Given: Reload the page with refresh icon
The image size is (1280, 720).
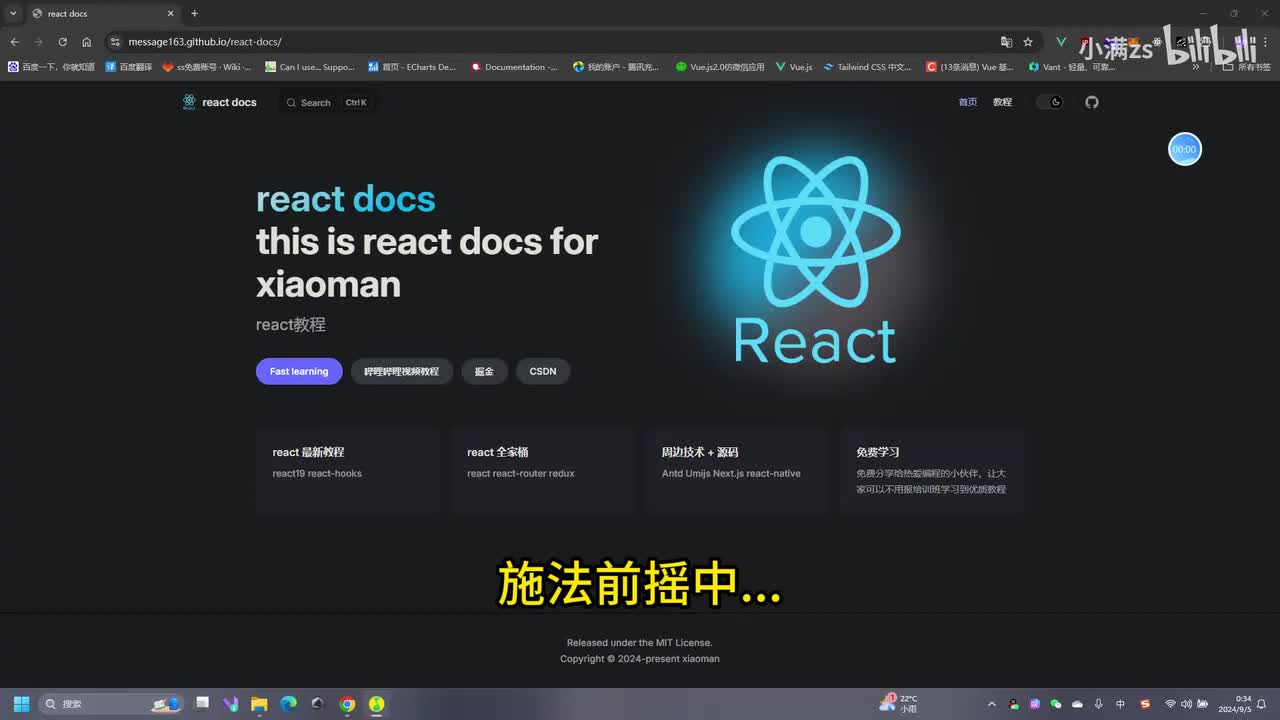Looking at the screenshot, I should 62,42.
